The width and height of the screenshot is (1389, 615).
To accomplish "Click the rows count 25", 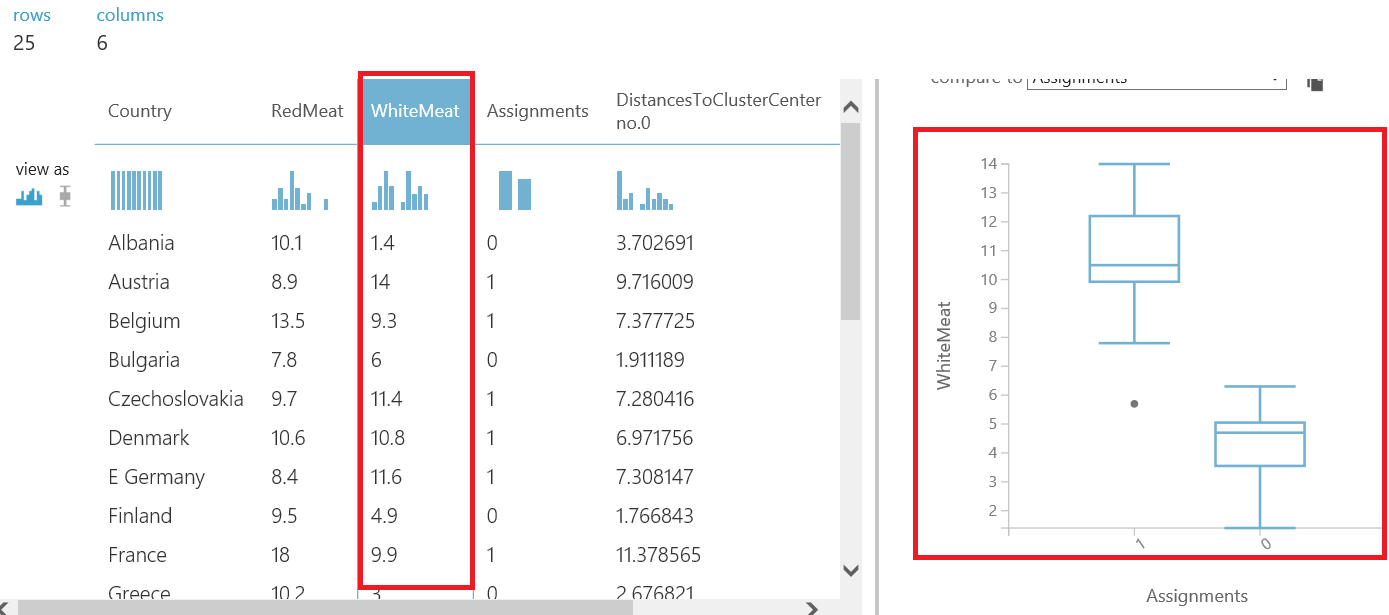I will tap(24, 43).
